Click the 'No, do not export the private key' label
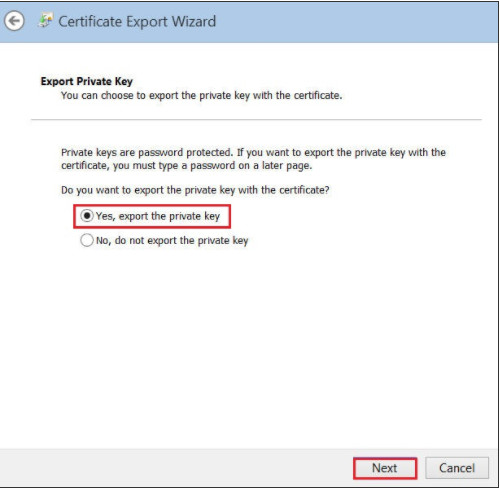Image resolution: width=500 pixels, height=492 pixels. tap(172, 240)
